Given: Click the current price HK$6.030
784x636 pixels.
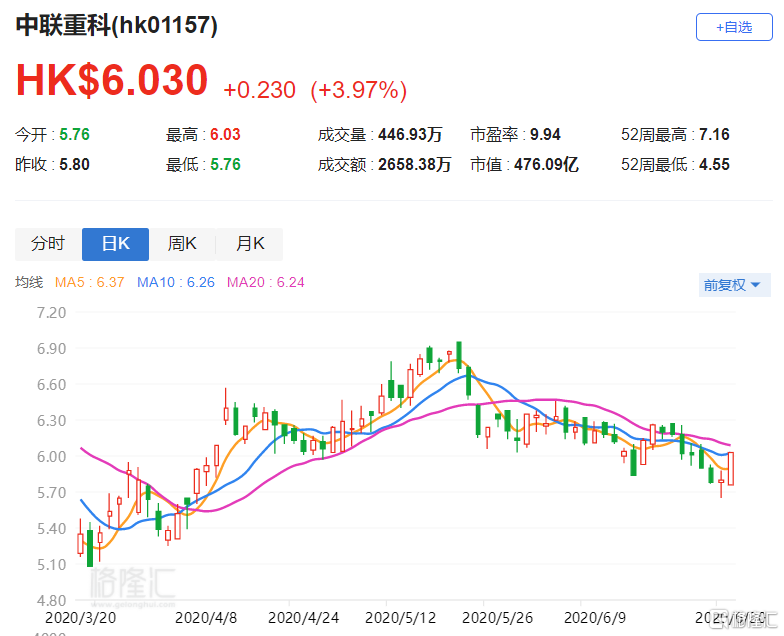Looking at the screenshot, I should (112, 80).
